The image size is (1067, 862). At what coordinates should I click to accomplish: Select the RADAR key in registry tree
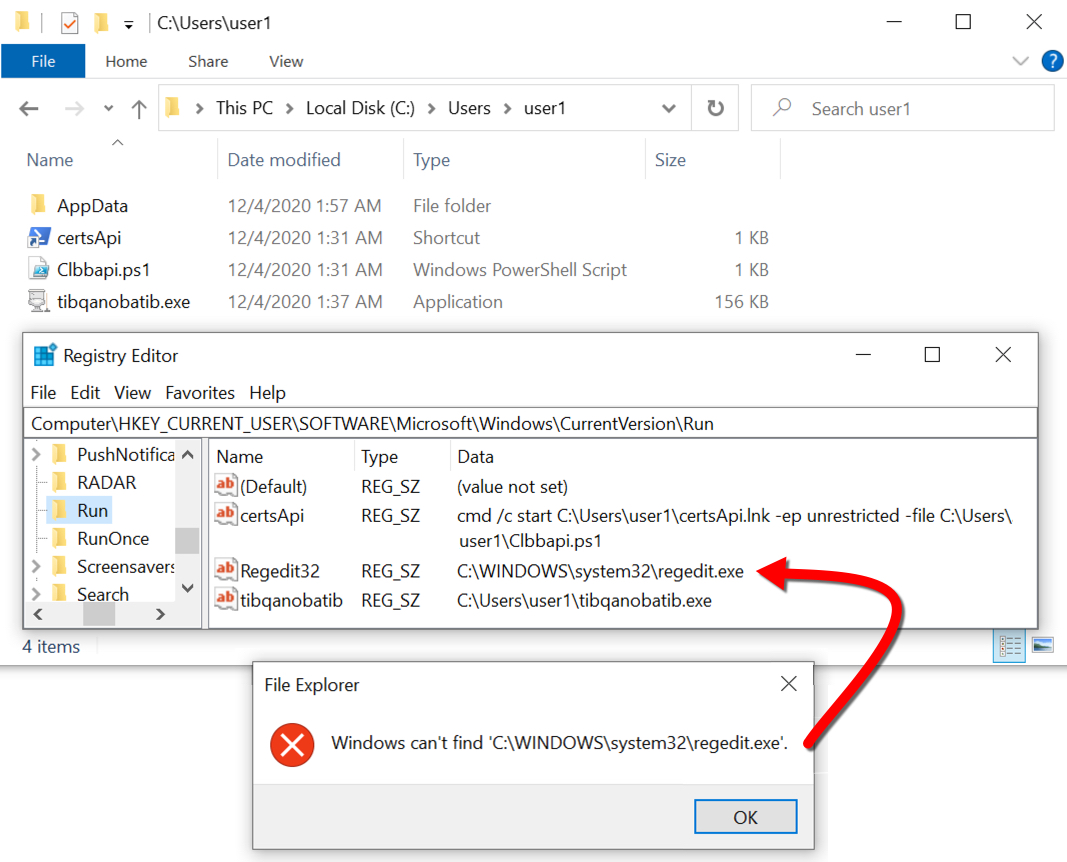[106, 482]
